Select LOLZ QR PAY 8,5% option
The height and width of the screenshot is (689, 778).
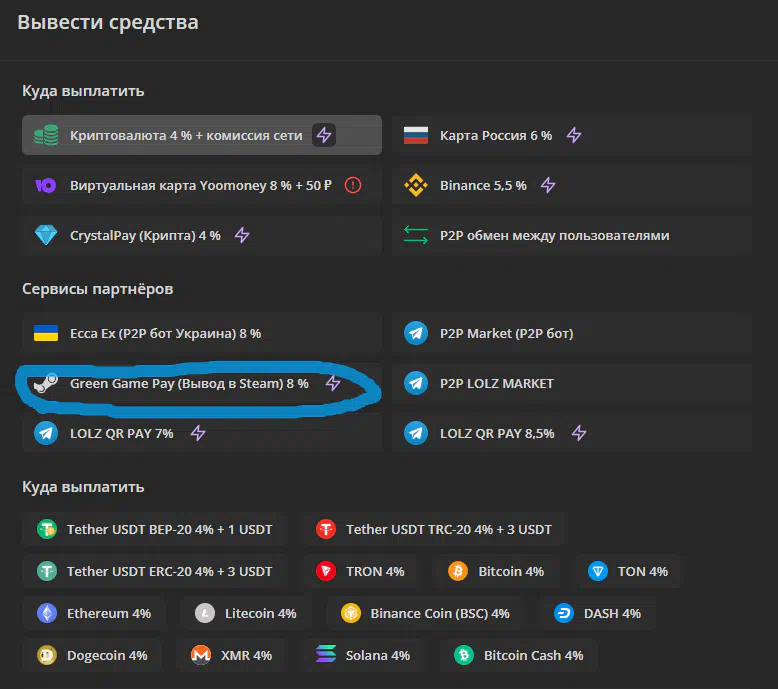click(x=572, y=433)
